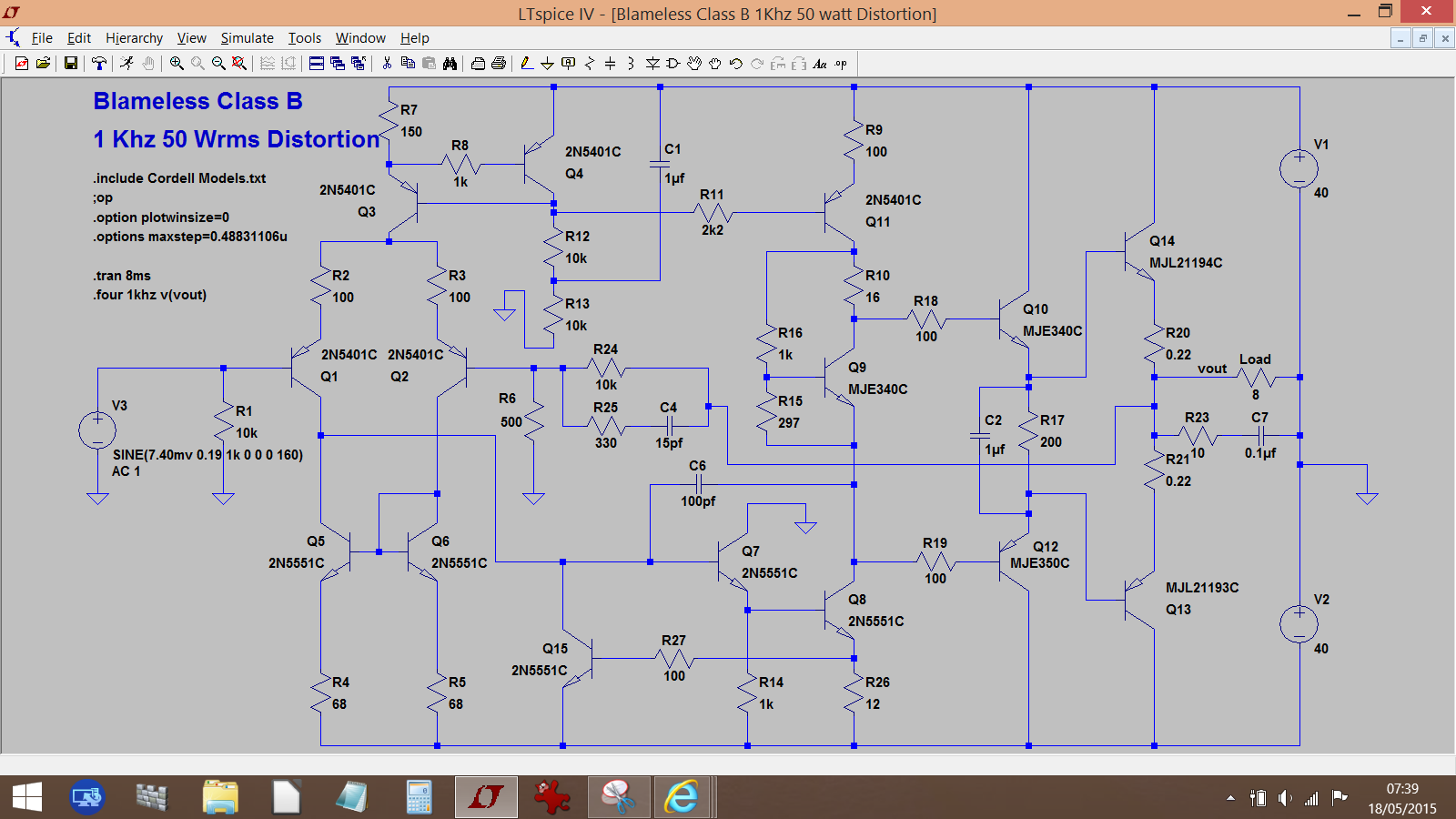Place an Inductor from the toolbar
This screenshot has width=1456, height=819.
tap(631, 64)
